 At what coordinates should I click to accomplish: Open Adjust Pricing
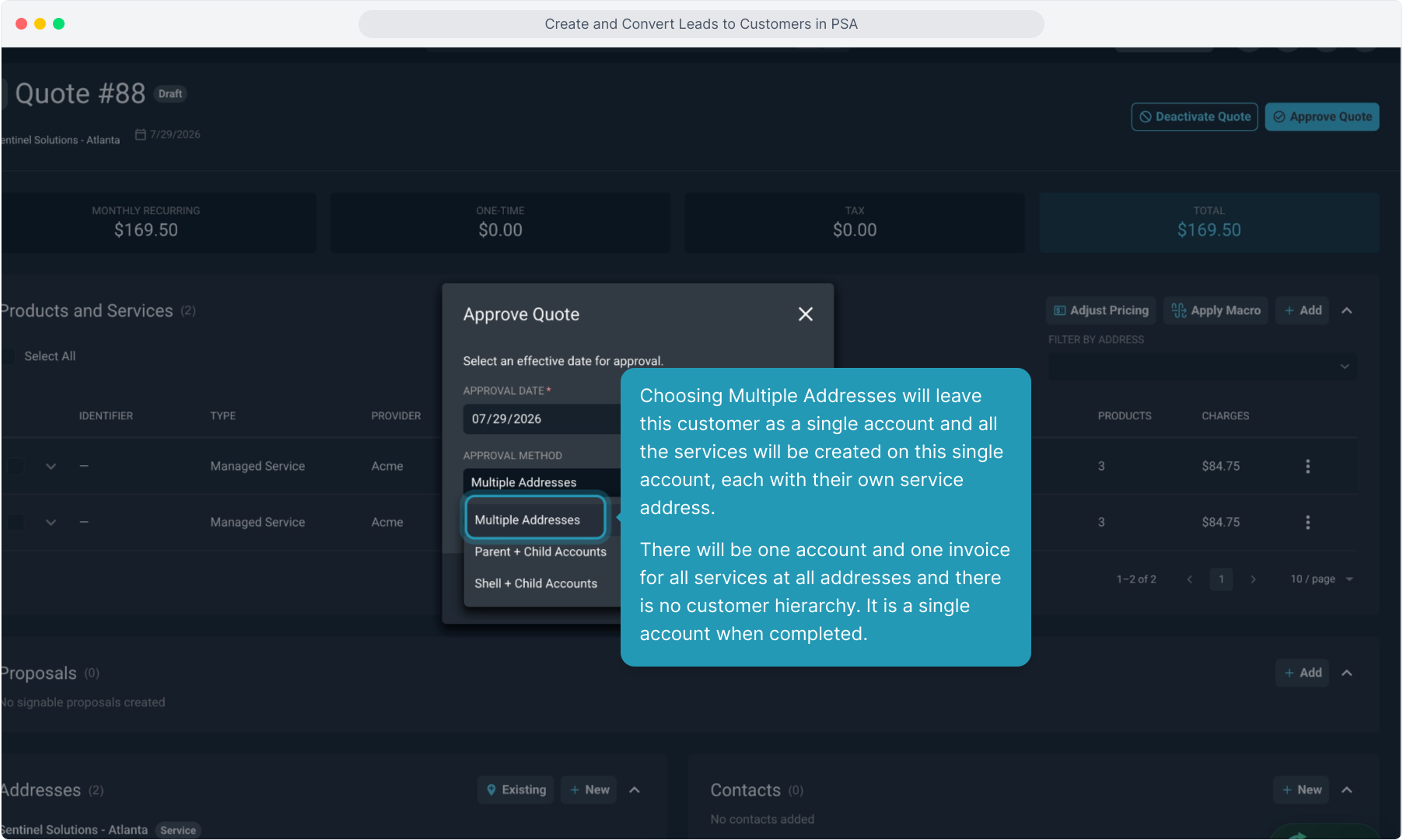coord(1100,310)
